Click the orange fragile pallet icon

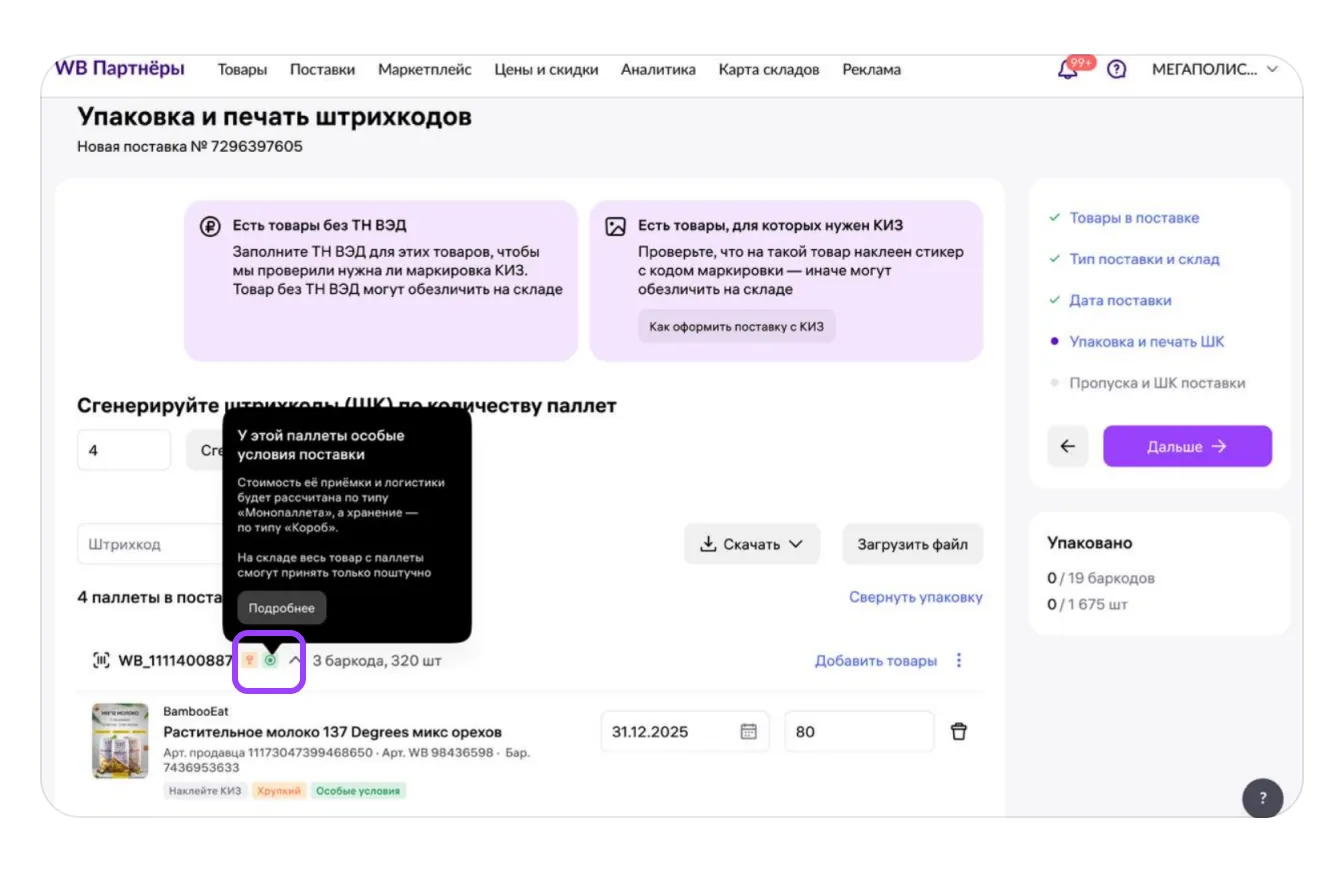coord(250,661)
